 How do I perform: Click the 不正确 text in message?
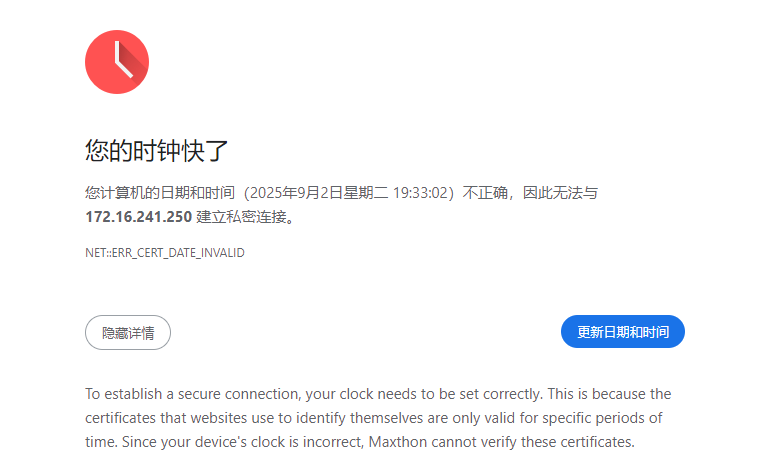(485, 193)
